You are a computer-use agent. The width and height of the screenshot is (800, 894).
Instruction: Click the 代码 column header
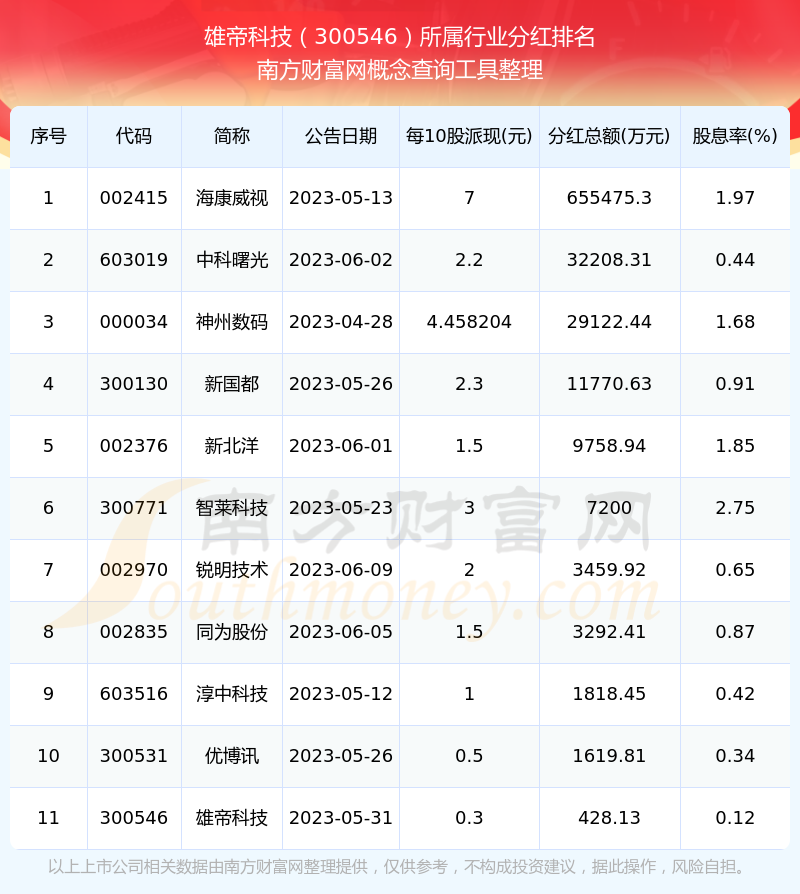click(x=134, y=136)
